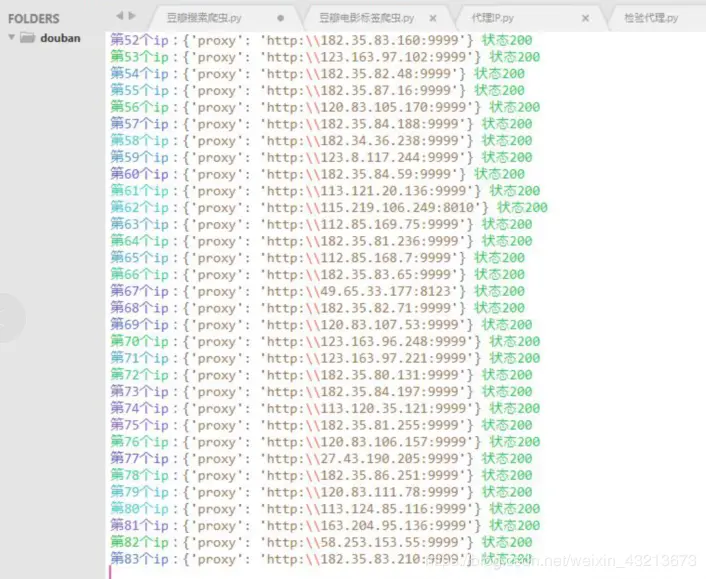Click IP 27.43.190.205:9999 text
Image resolution: width=706 pixels, height=579 pixels.
click(389, 458)
